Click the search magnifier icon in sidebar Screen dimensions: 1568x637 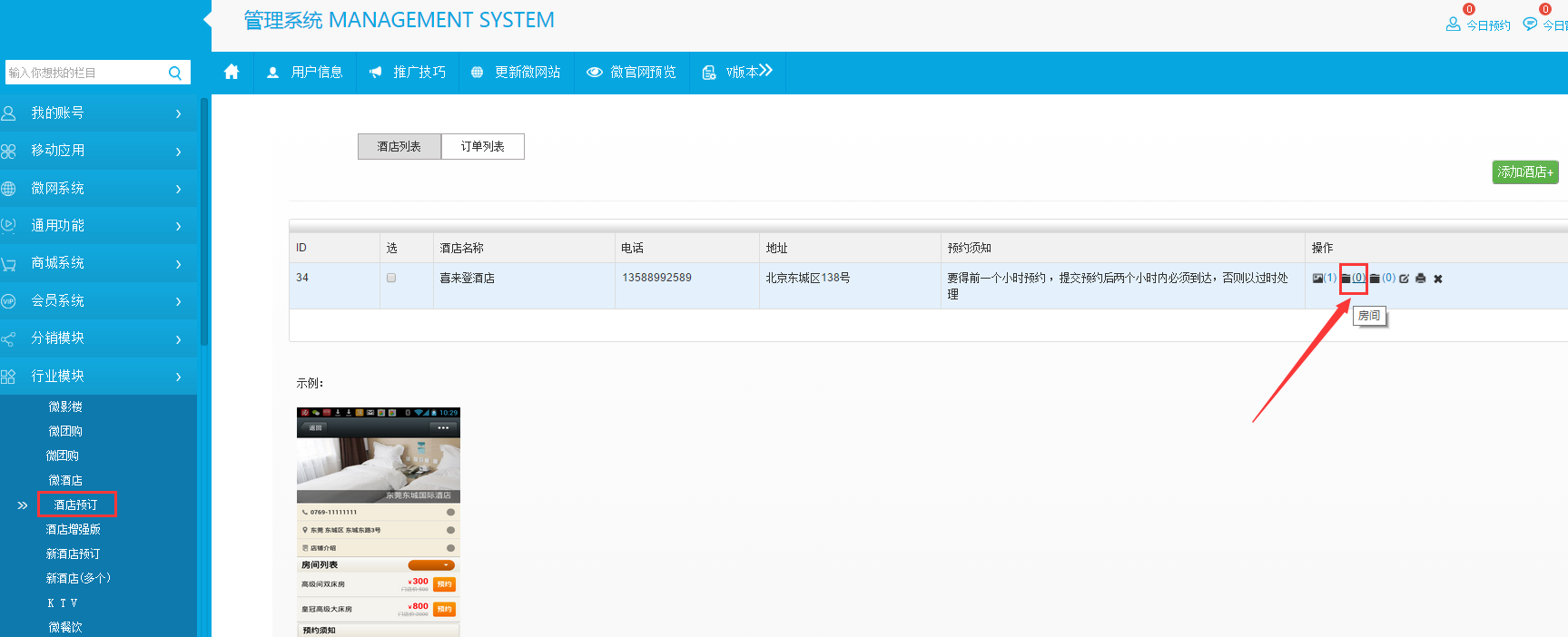pyautogui.click(x=175, y=73)
